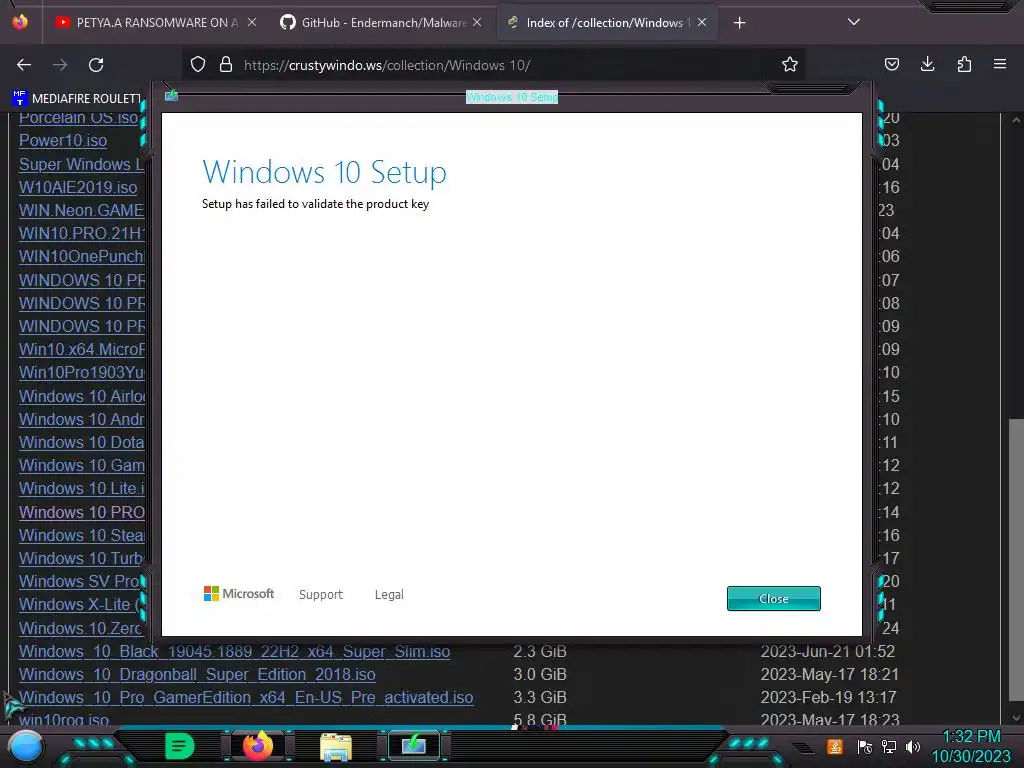1024x768 pixels.
Task: Open the Firefox Downloads panel
Action: [927, 64]
